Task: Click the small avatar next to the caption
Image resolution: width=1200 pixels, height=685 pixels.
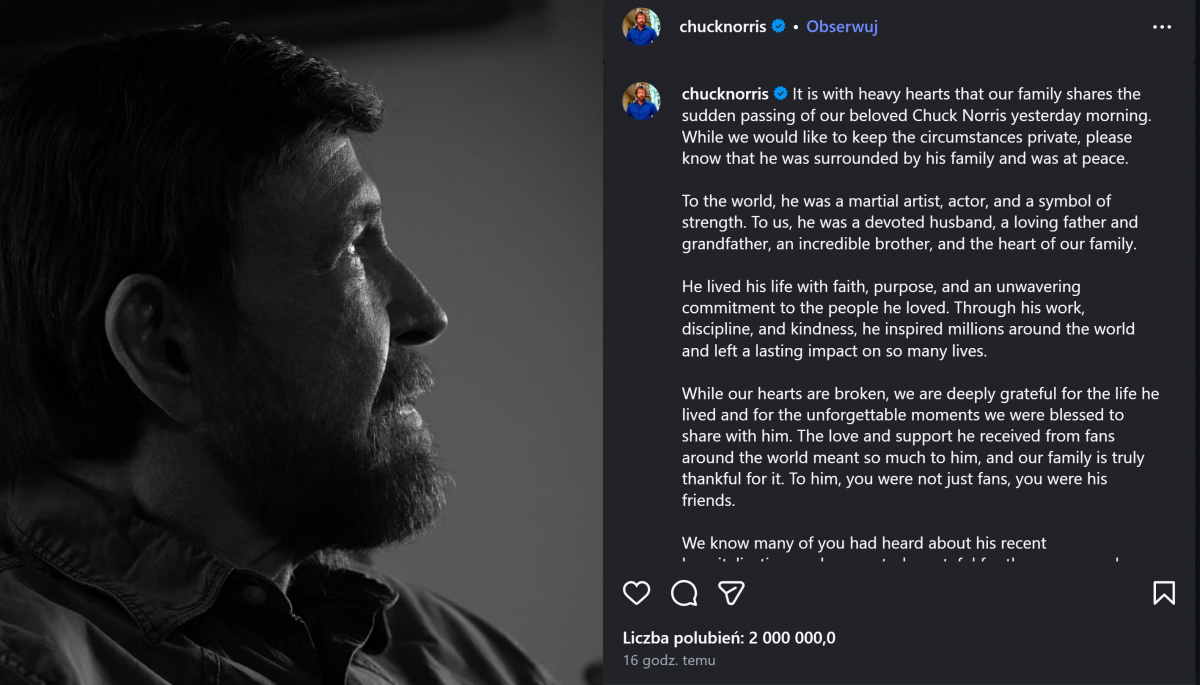Action: coord(641,101)
